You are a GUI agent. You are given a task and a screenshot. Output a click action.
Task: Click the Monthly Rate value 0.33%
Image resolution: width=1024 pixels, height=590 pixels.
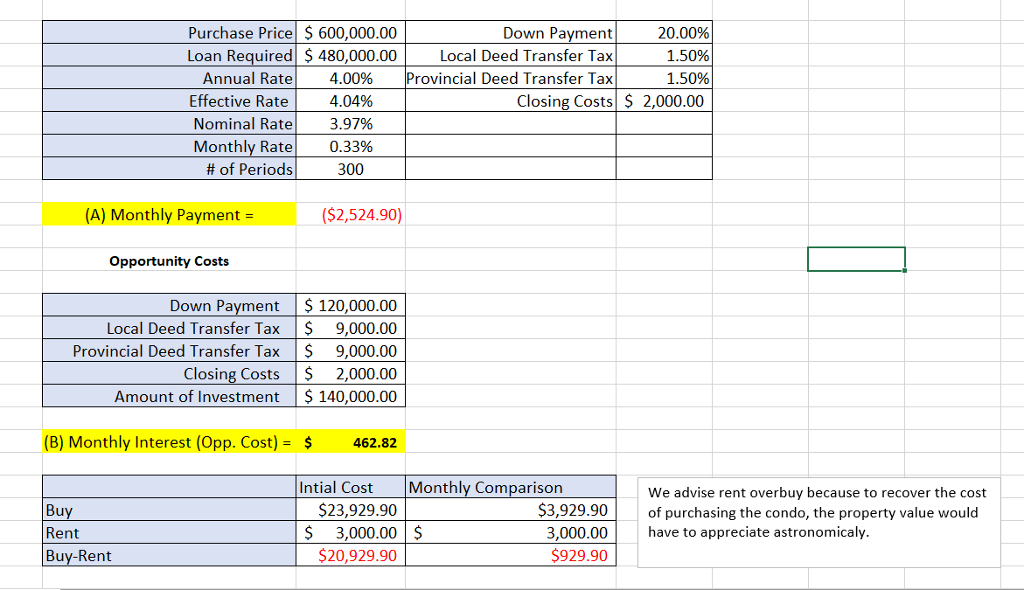tap(350, 146)
